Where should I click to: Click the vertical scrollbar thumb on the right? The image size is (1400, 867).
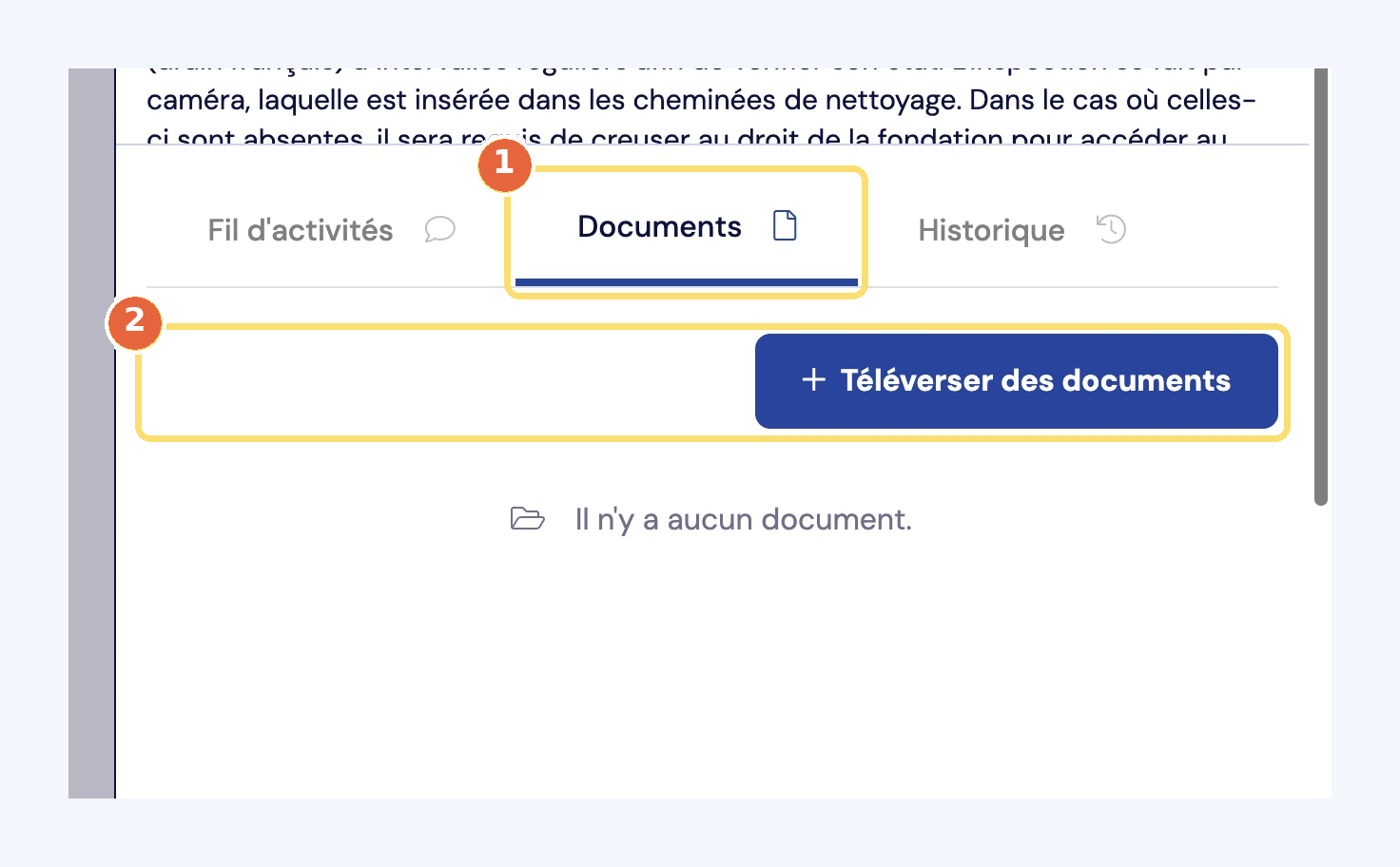click(1320, 287)
